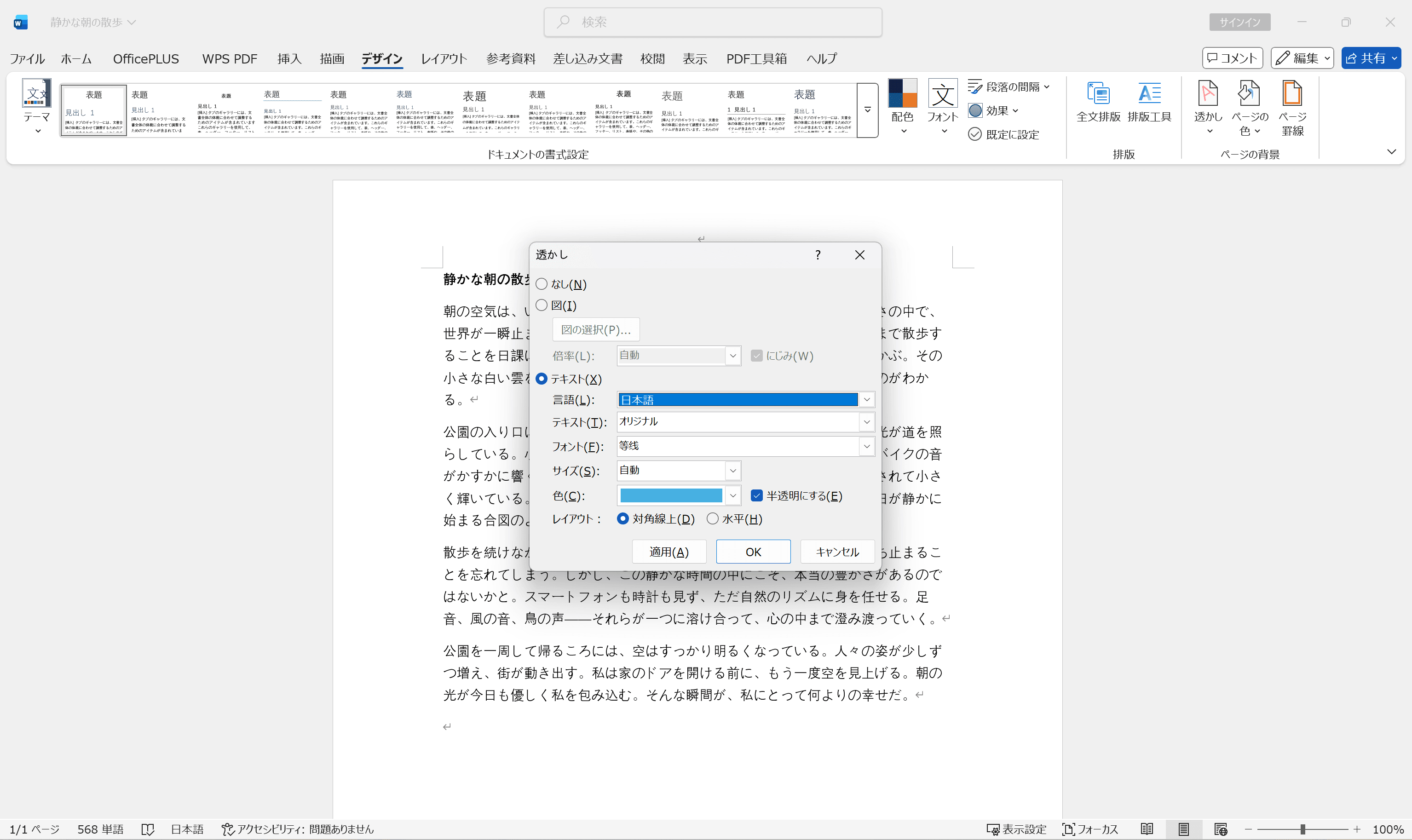This screenshot has width=1412, height=840.
Task: Select 水平(H) layout radio button
Action: click(x=713, y=518)
